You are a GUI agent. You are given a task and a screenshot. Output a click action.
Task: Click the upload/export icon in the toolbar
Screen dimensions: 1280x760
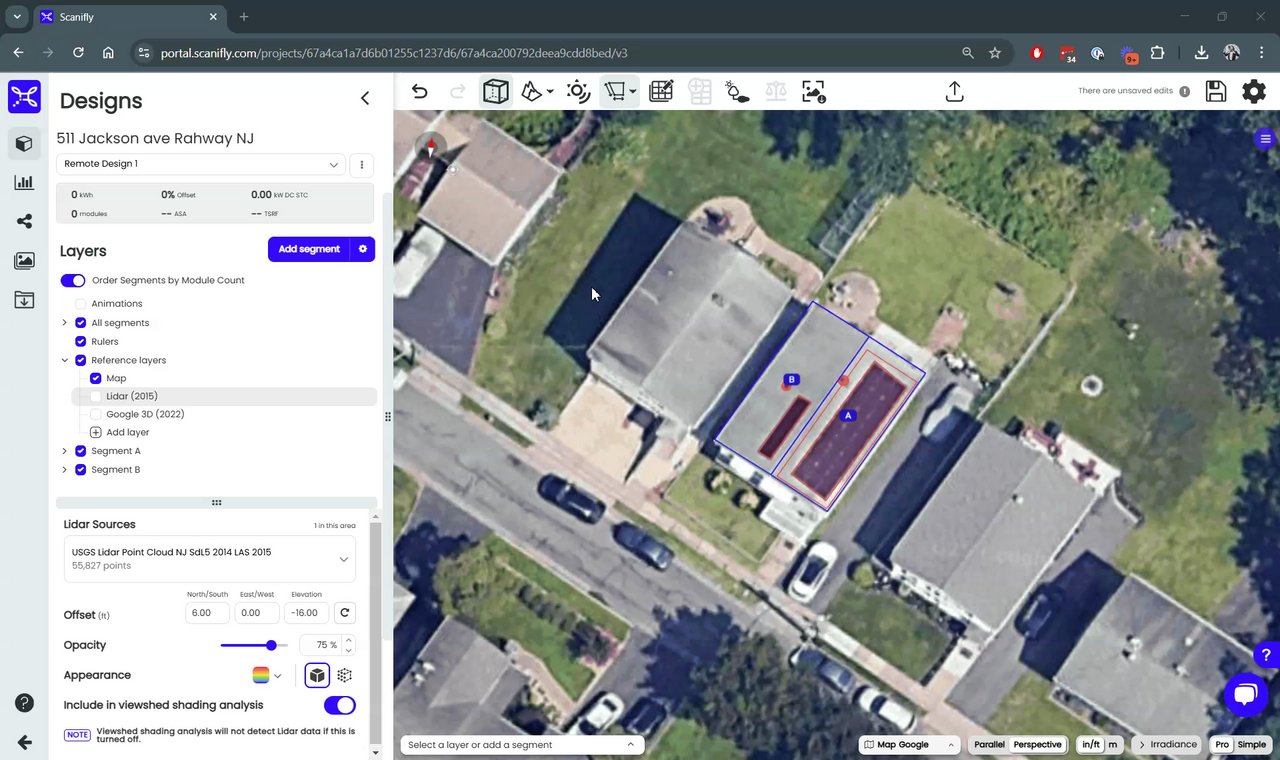(x=954, y=92)
